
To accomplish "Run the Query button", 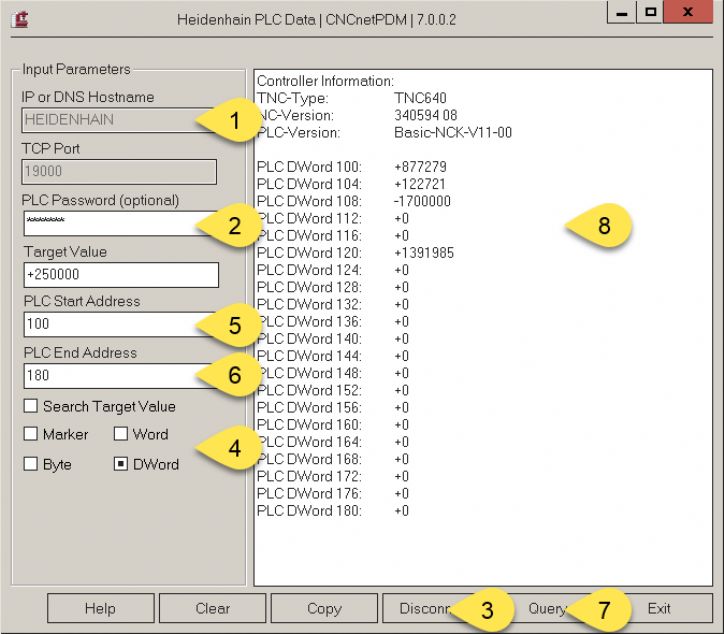I will point(546,608).
